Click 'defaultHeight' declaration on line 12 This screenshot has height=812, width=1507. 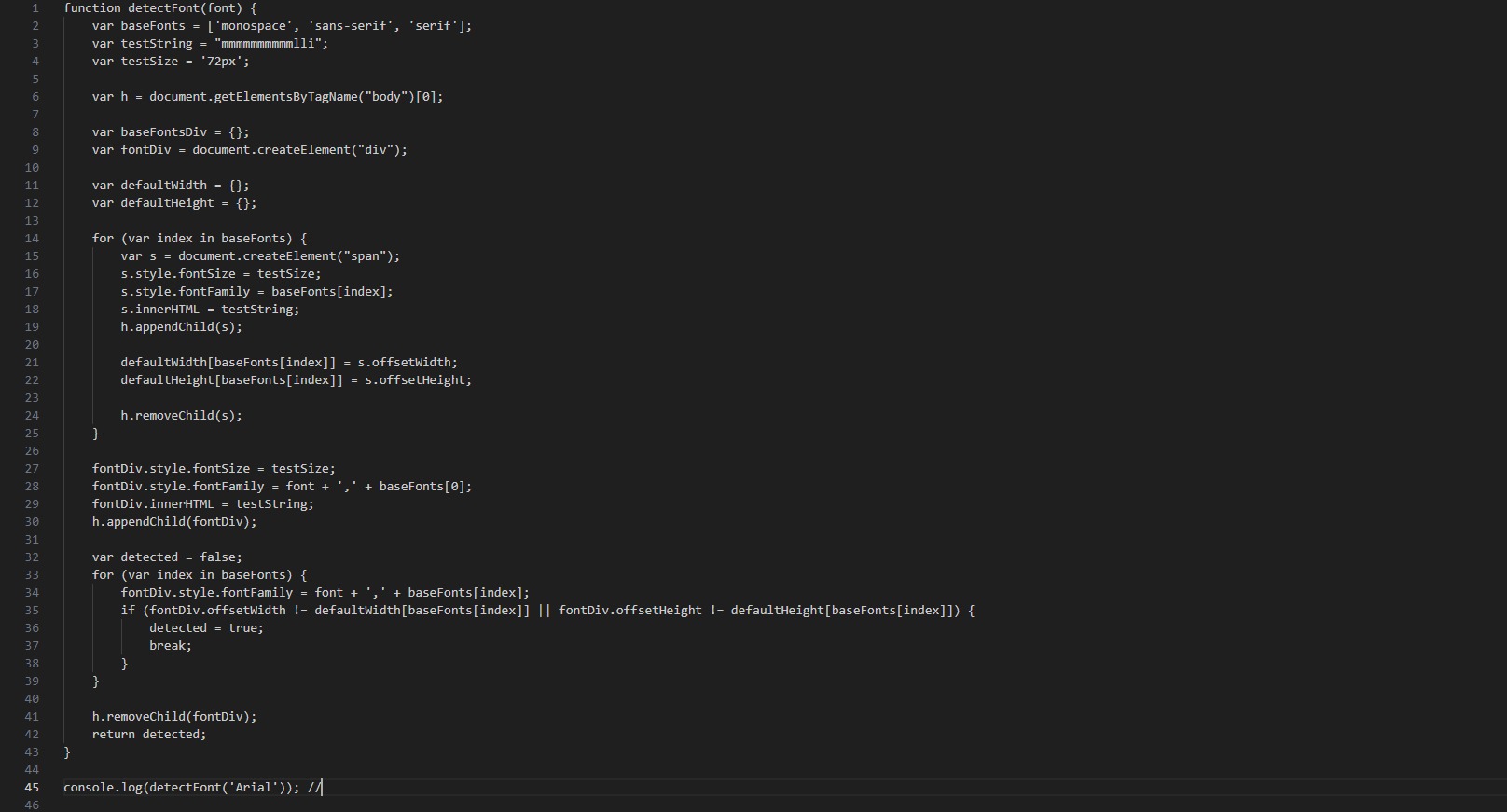[167, 202]
